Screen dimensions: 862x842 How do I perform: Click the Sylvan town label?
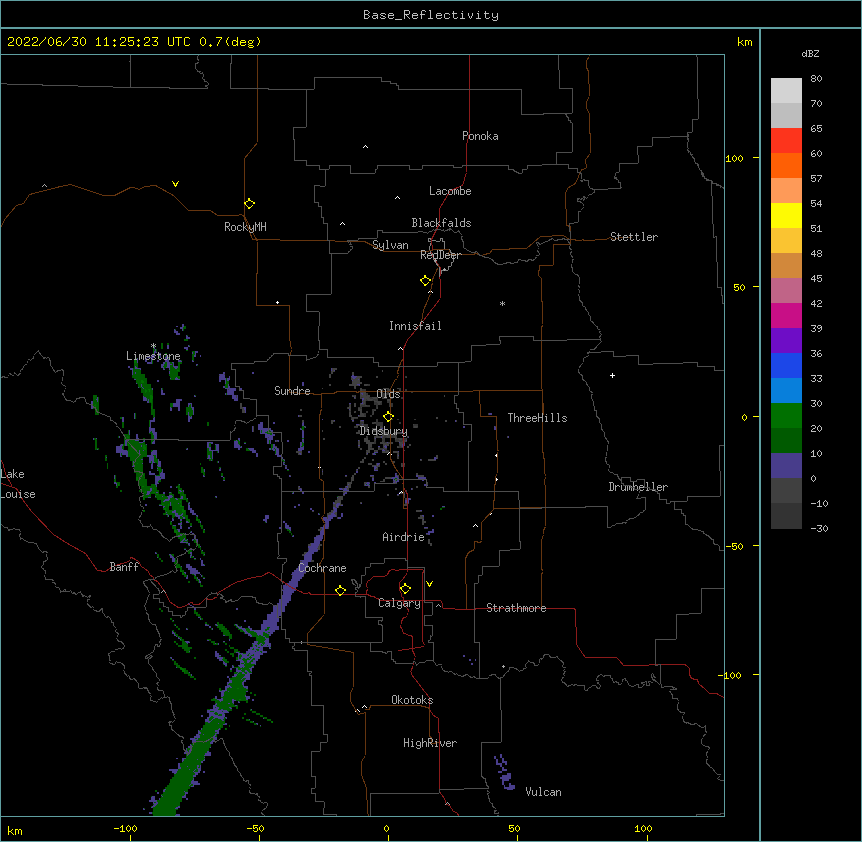point(390,245)
